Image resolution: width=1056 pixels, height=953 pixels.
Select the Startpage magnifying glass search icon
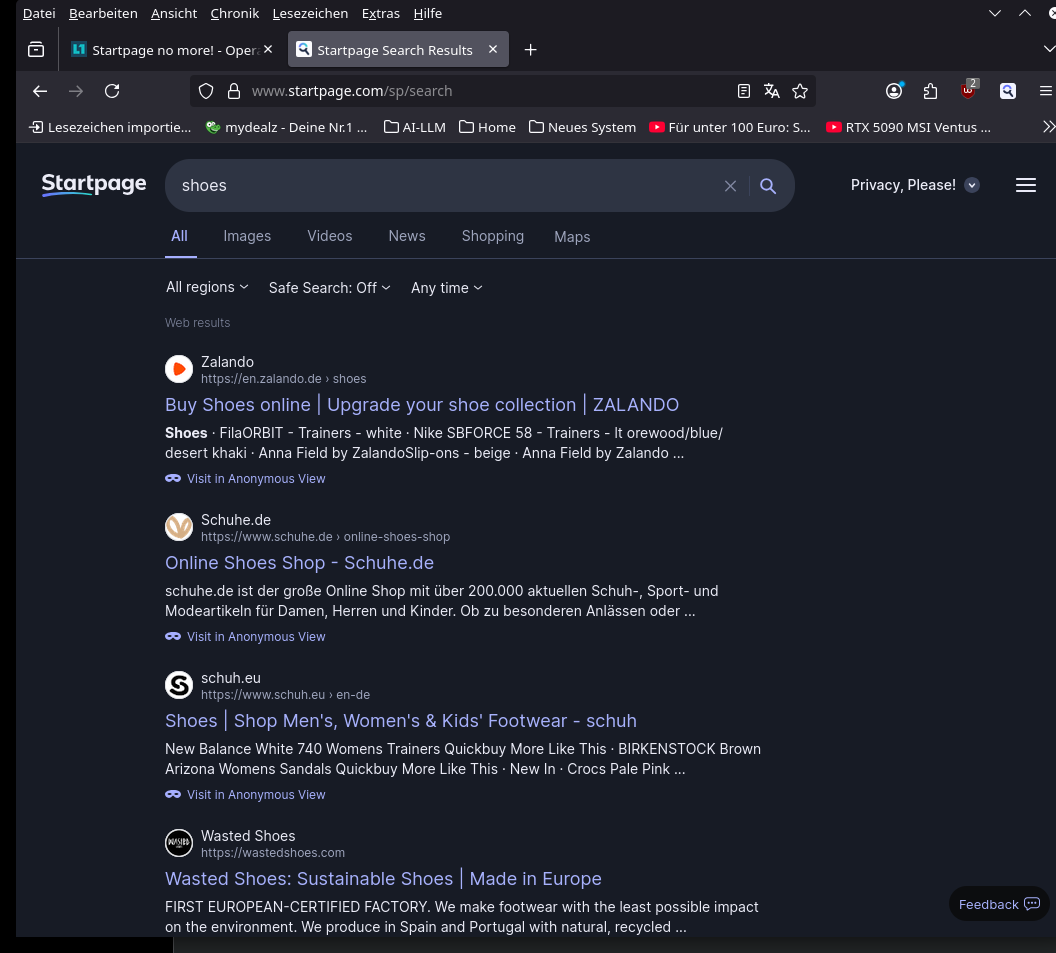768,185
